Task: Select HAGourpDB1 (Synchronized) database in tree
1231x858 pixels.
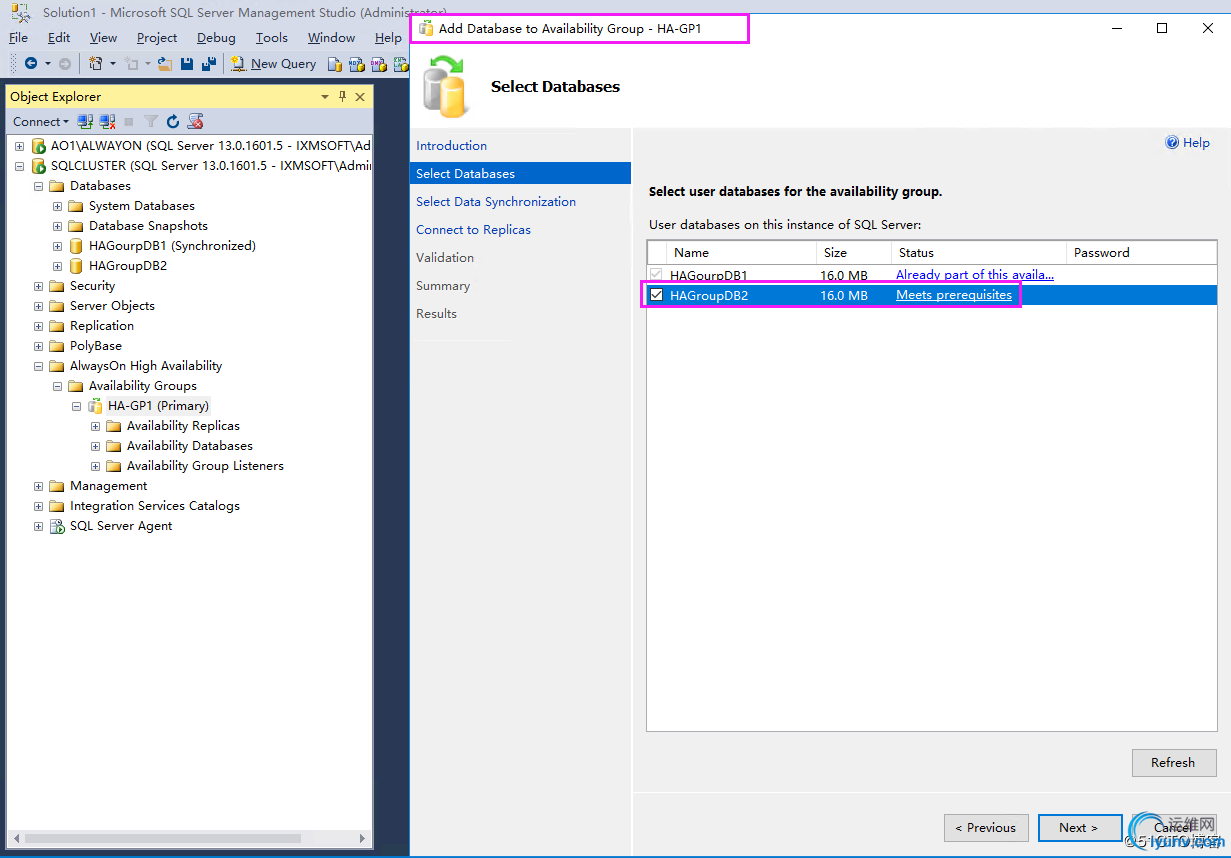Action: (x=172, y=245)
